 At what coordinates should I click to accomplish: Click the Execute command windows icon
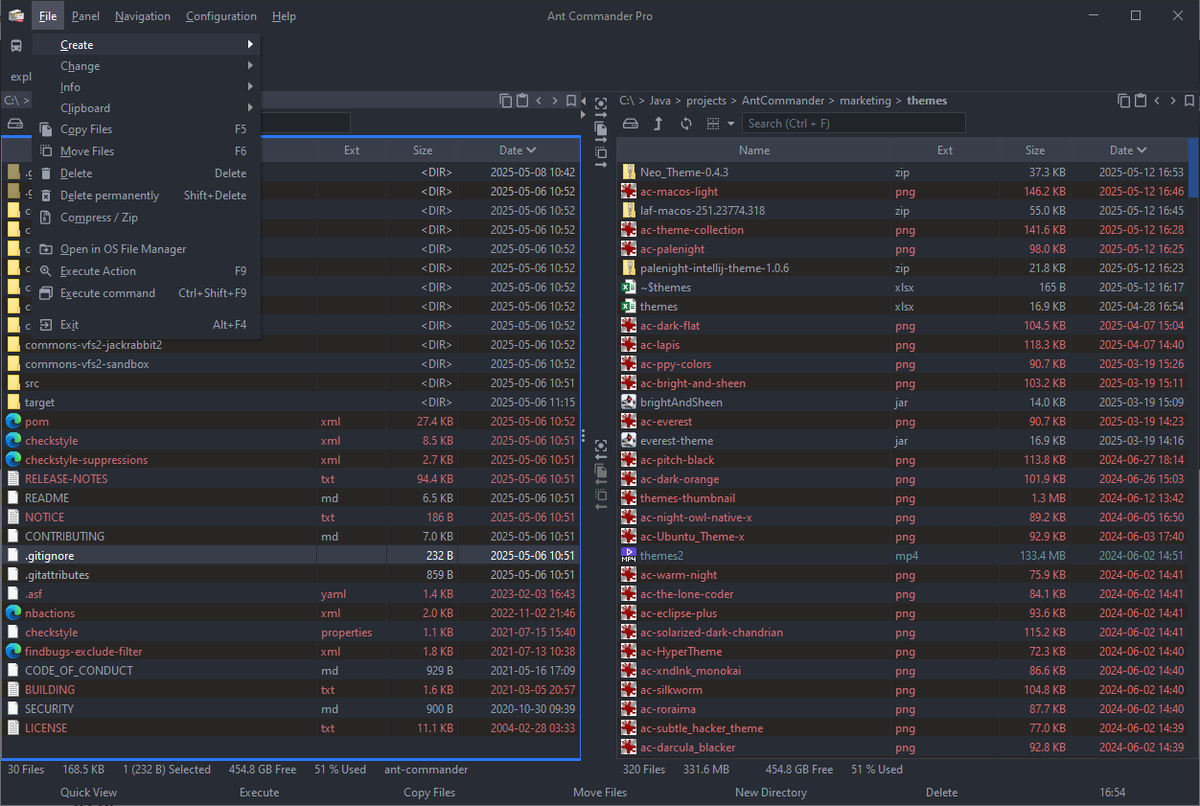[x=45, y=293]
